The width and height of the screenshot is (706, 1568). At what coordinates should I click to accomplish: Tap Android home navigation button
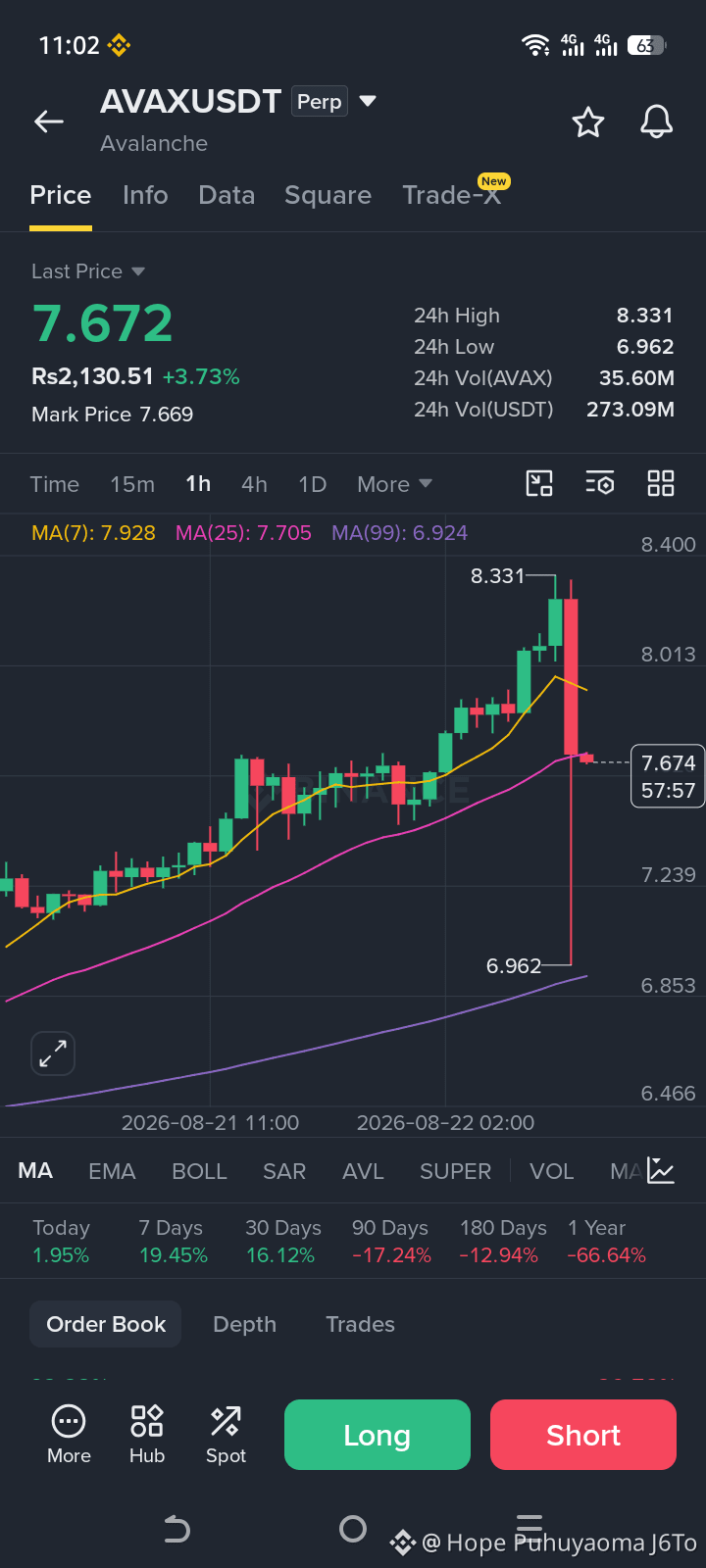click(353, 1529)
